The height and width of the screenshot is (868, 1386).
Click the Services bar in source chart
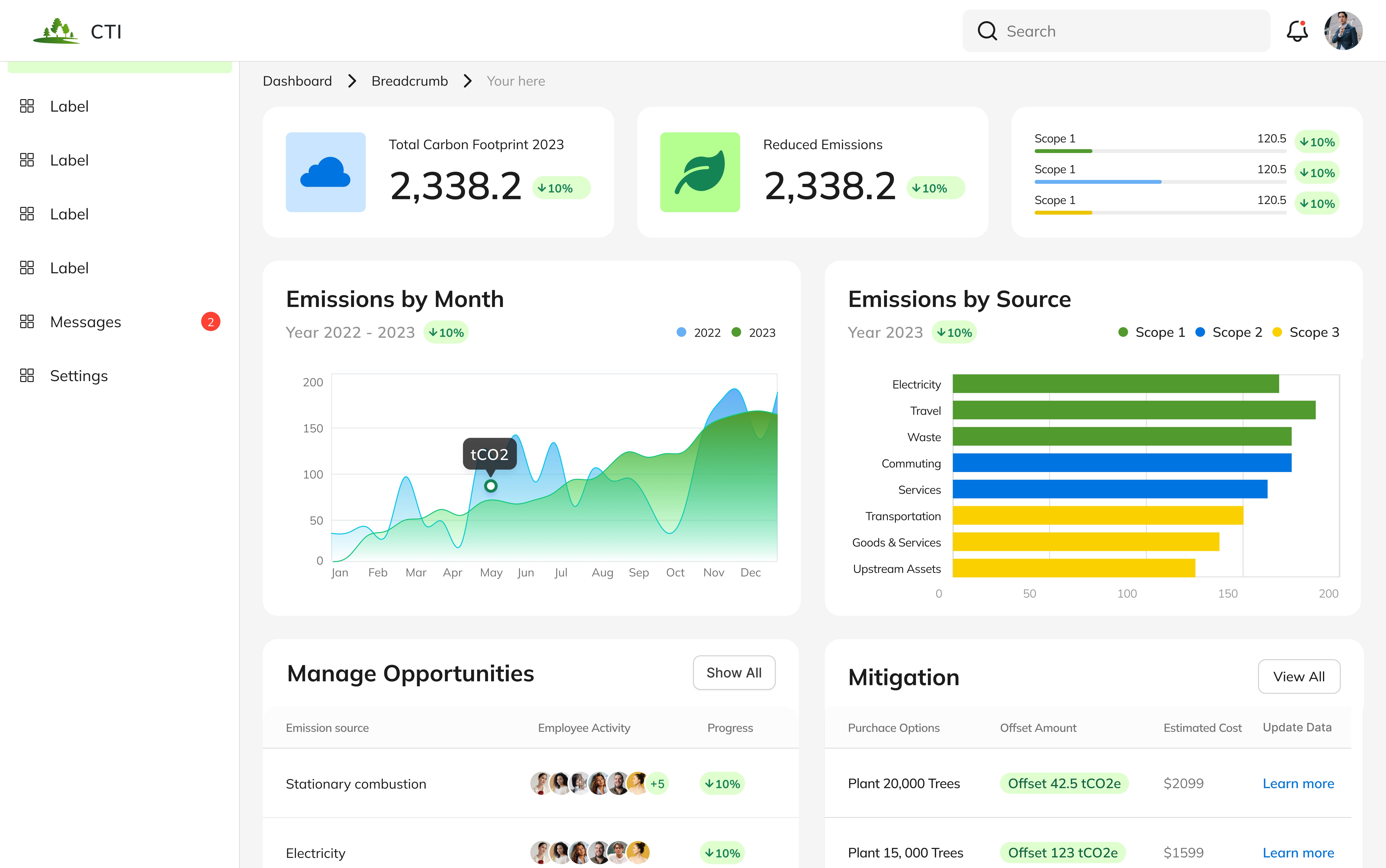1110,489
